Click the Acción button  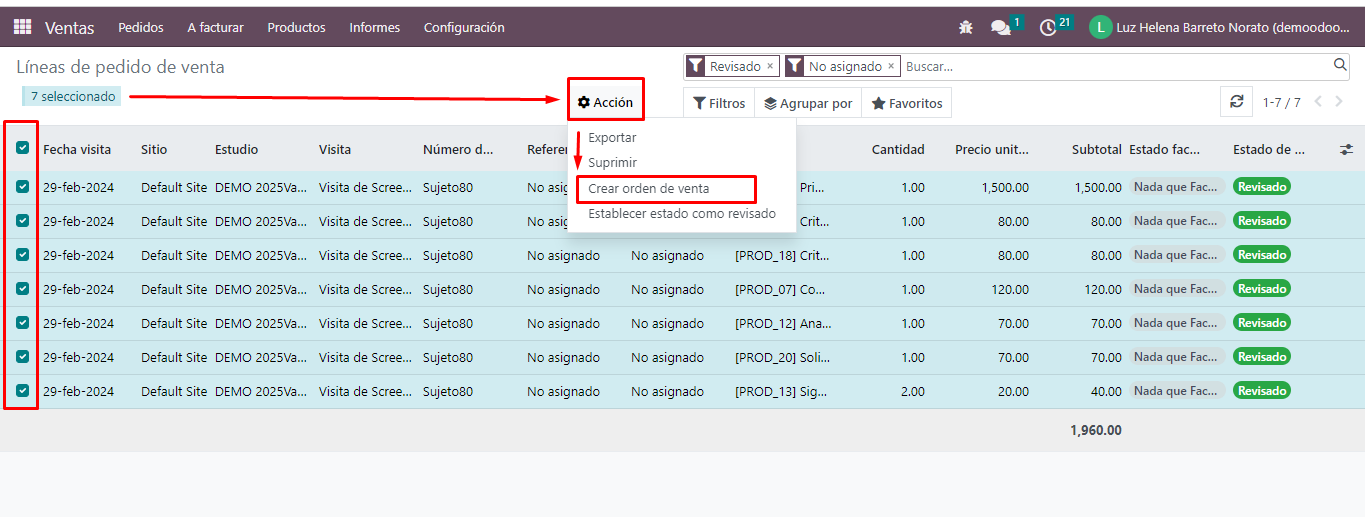(x=605, y=102)
